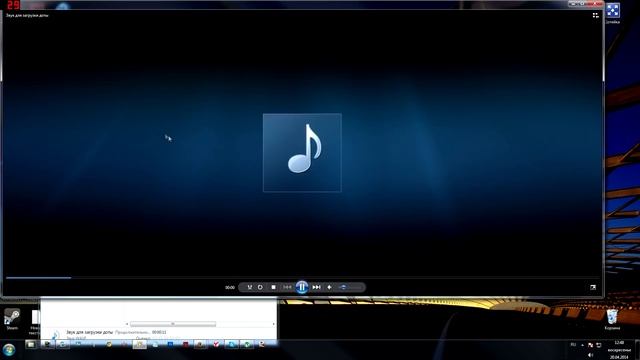Click the scrollbar right arrow in background window
This screenshot has width=640, height=360.
tap(273, 324)
